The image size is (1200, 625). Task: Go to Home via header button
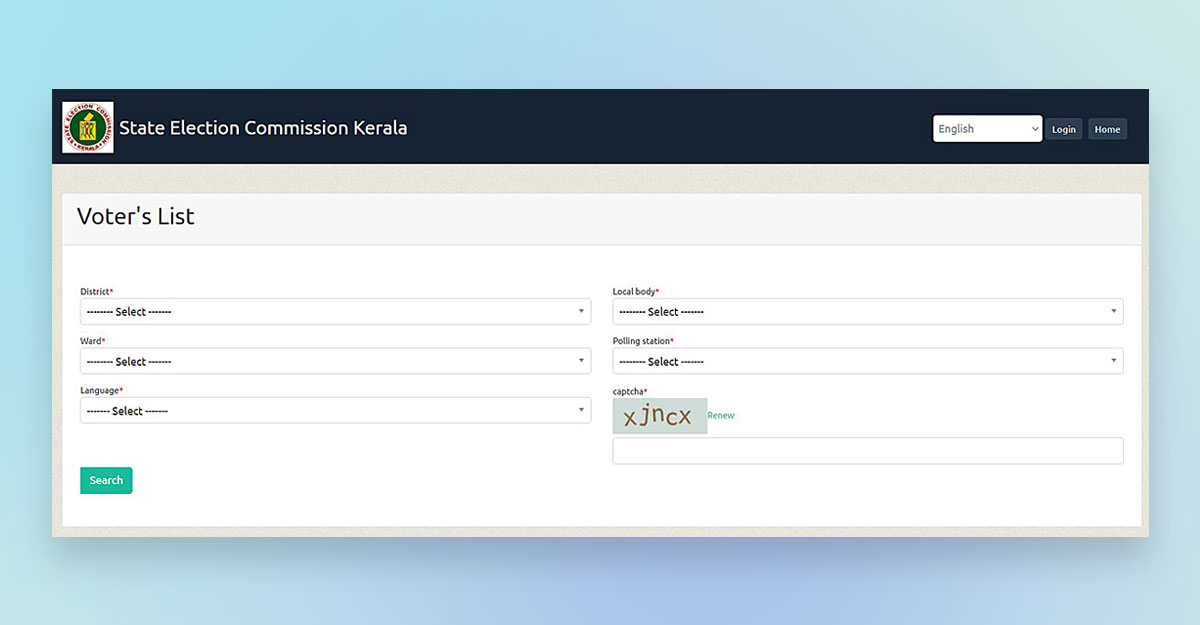1107,129
